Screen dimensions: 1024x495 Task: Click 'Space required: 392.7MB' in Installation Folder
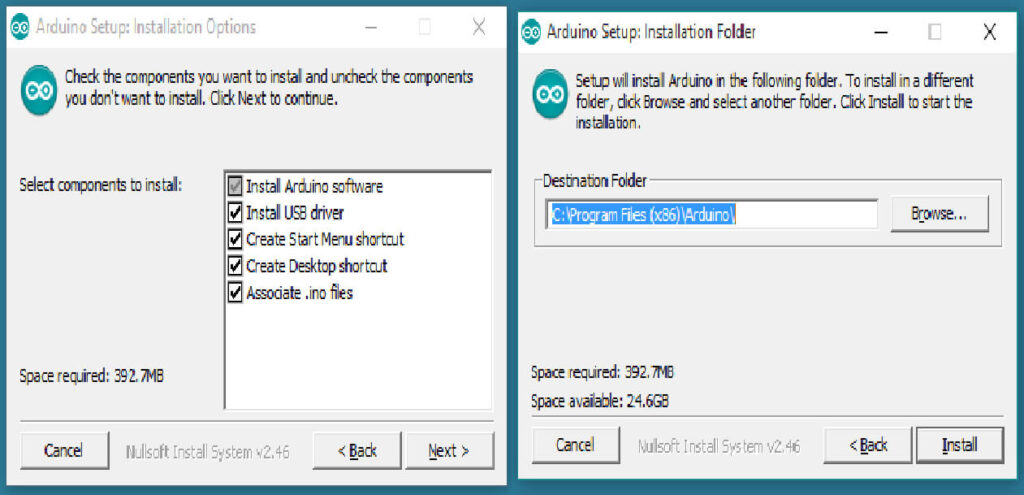pyautogui.click(x=602, y=373)
